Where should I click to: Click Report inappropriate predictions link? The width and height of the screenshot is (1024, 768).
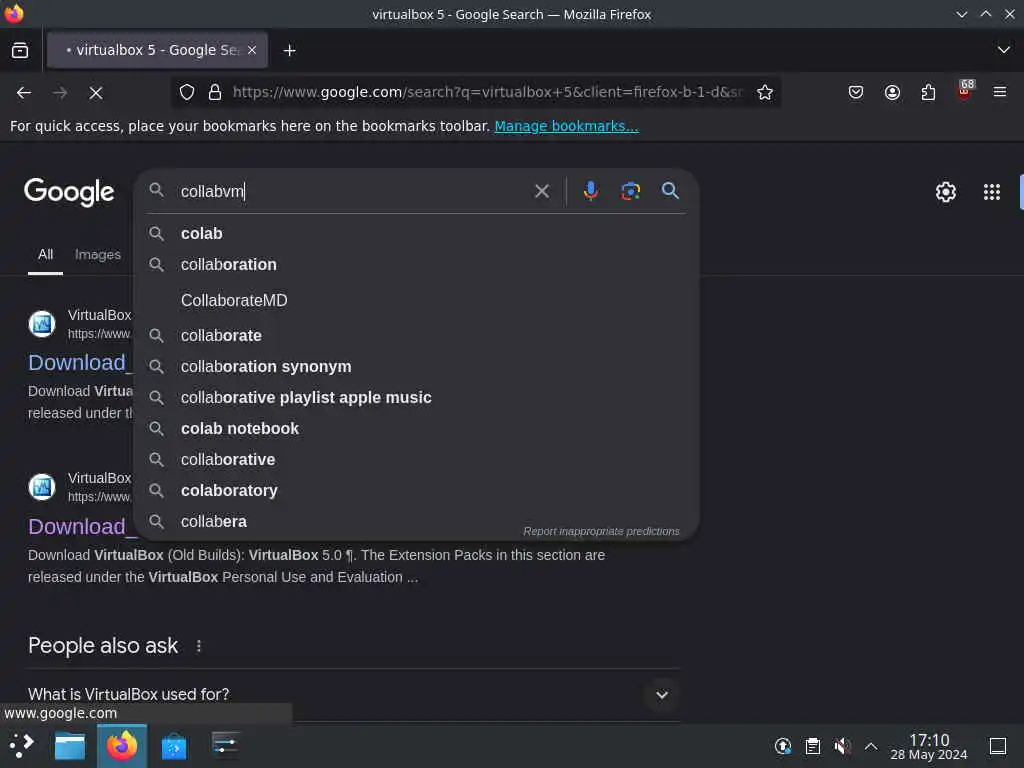pyautogui.click(x=601, y=532)
